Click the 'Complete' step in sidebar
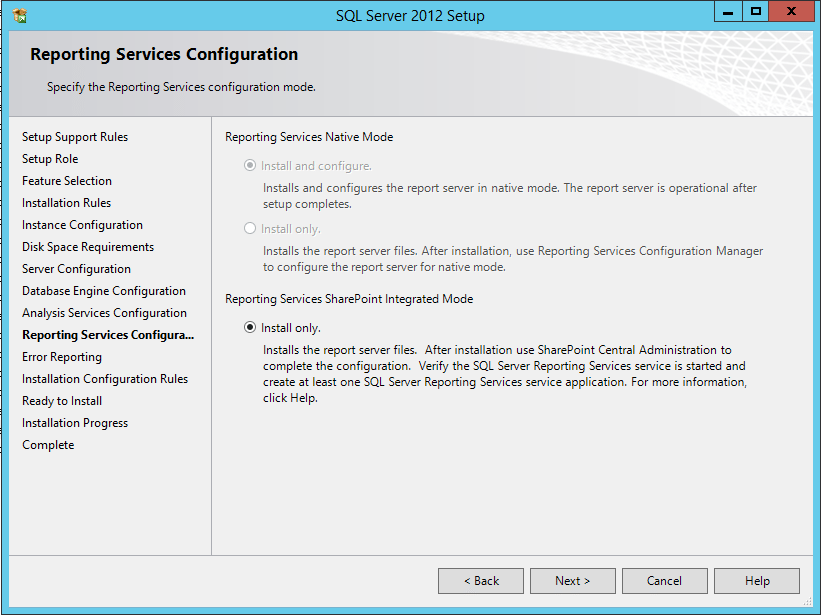The height and width of the screenshot is (616, 821). (x=48, y=445)
